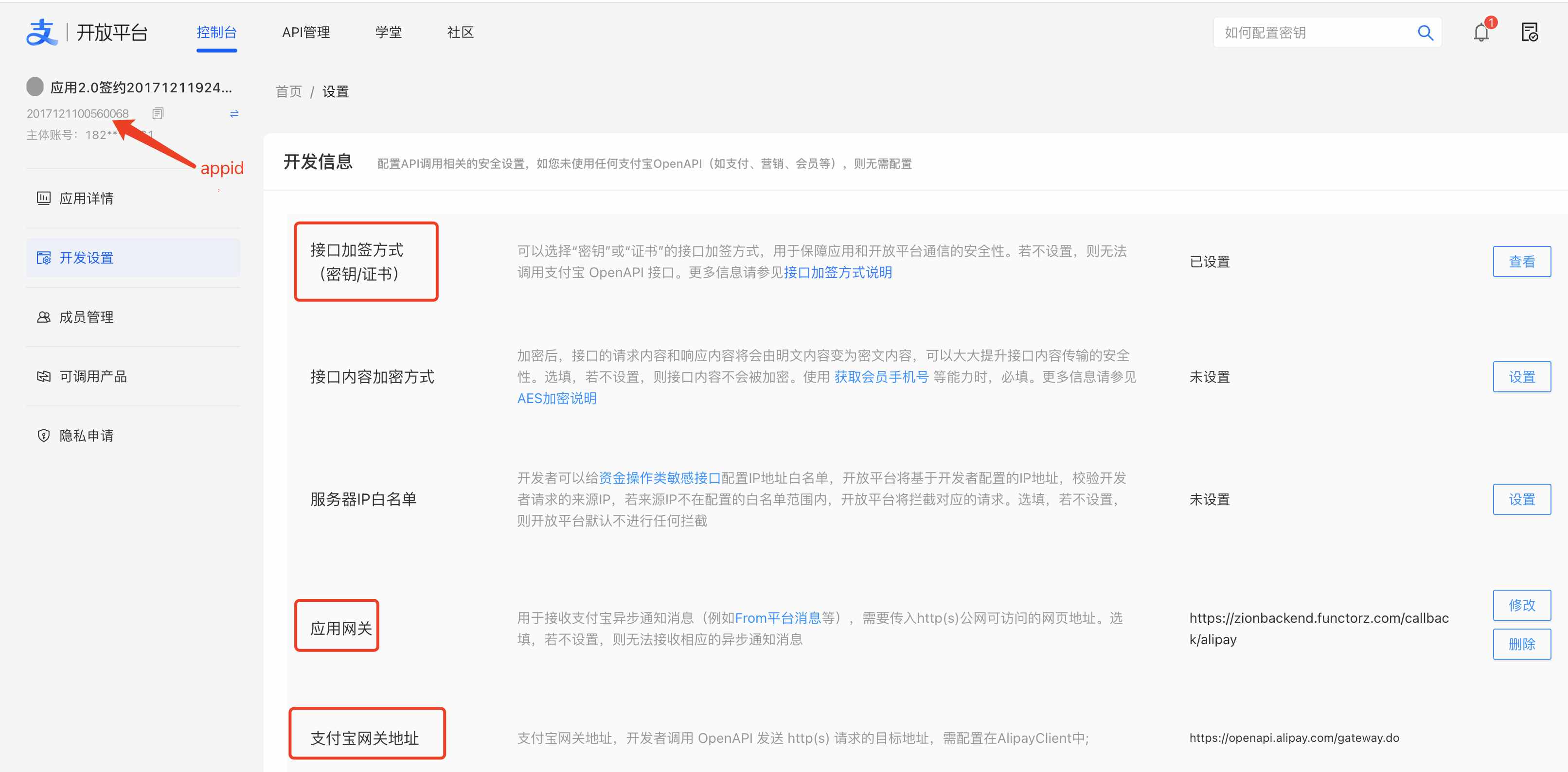Viewport: 1568px width, 772px height.
Task: Click the 主体账号 text
Action: pyautogui.click(x=89, y=135)
